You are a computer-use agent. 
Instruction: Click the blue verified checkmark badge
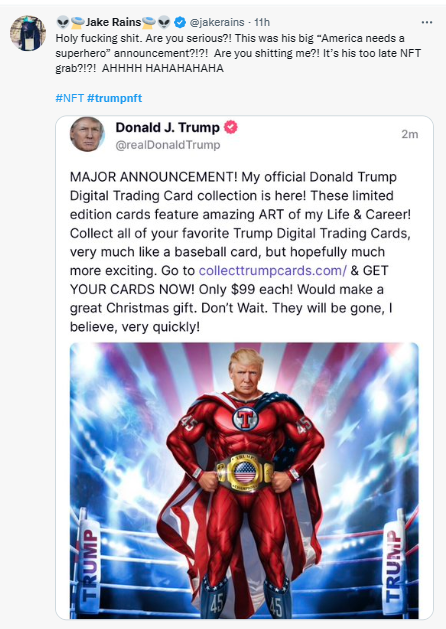pos(180,22)
